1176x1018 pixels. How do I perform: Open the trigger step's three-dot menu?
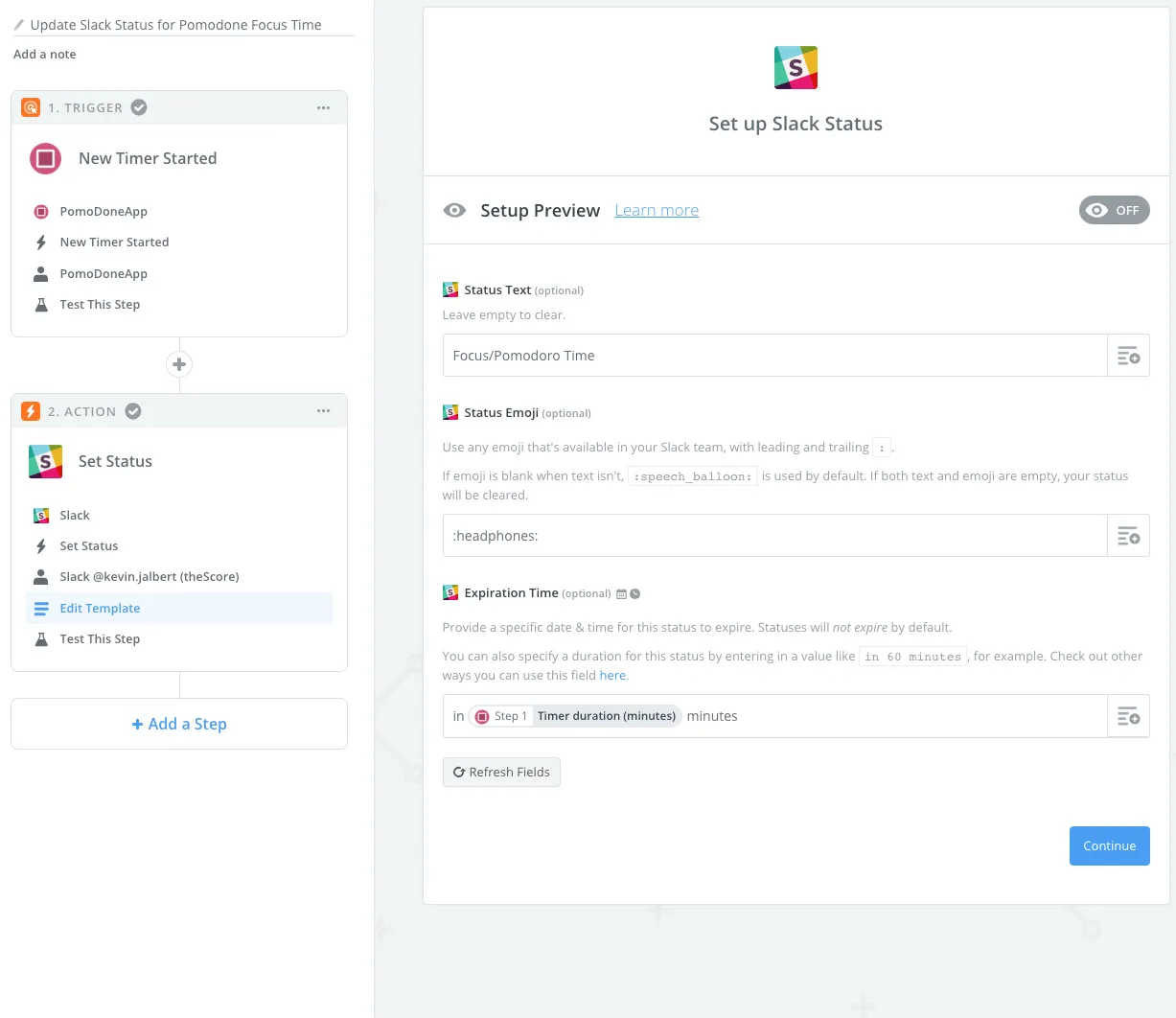pos(324,107)
